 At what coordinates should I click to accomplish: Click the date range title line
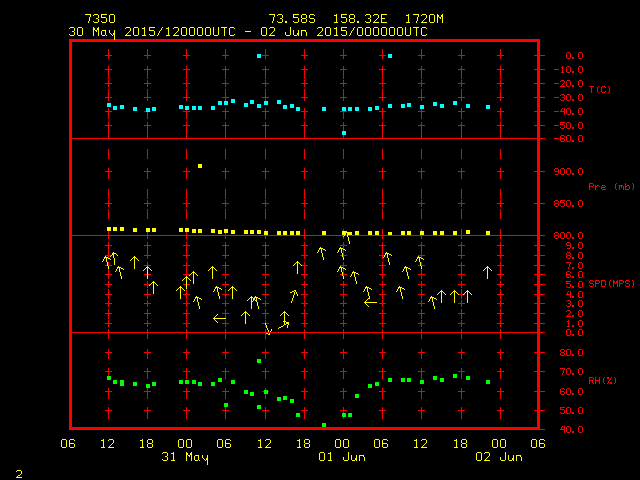coord(248,32)
